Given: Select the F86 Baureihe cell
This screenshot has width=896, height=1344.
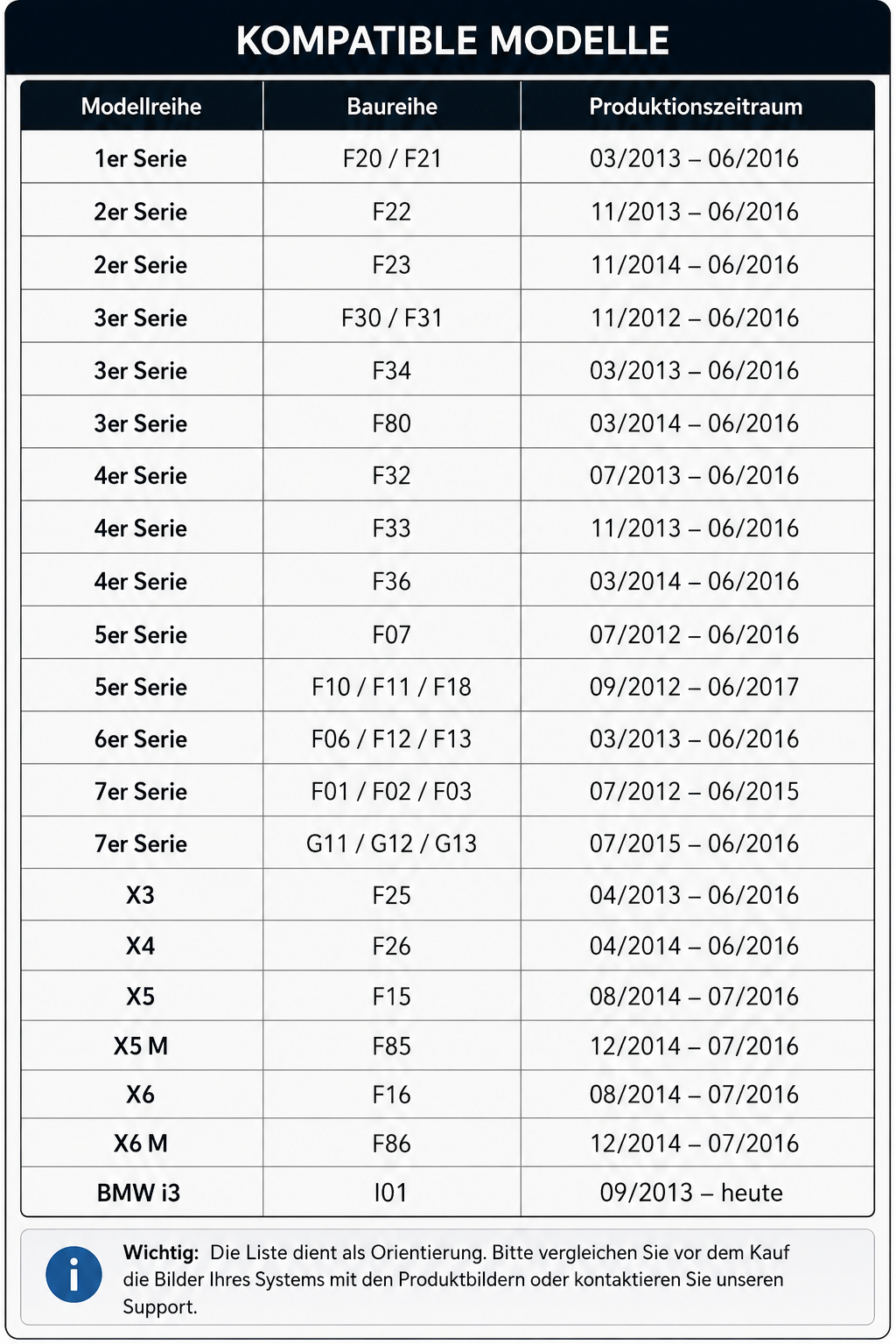Looking at the screenshot, I should coord(392,1143).
